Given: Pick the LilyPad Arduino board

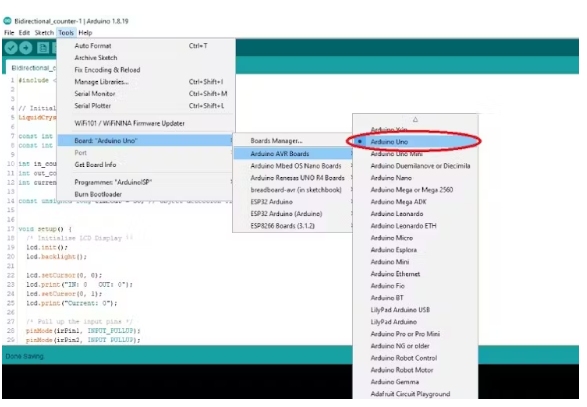Looking at the screenshot, I should point(415,322).
